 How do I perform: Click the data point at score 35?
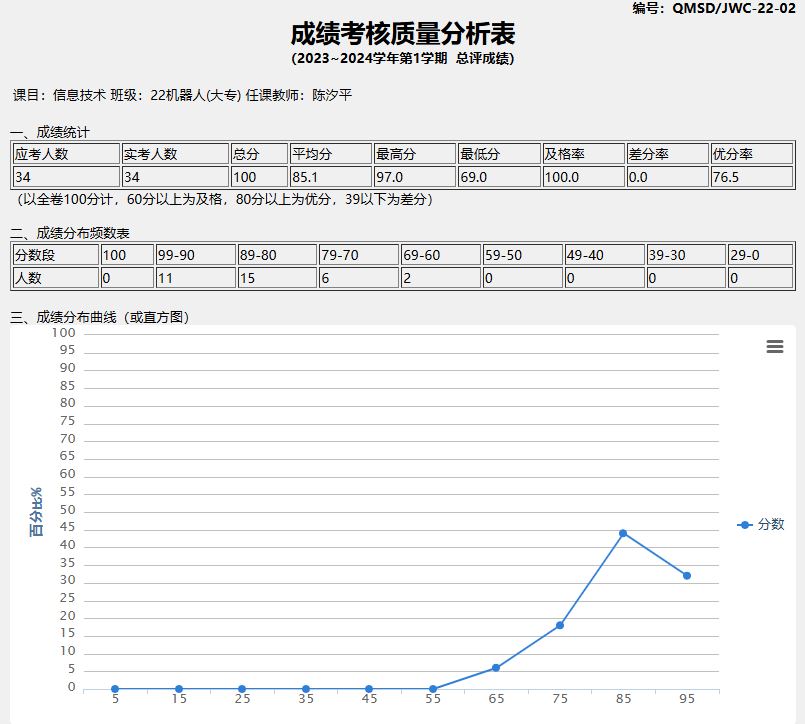pyautogui.click(x=306, y=689)
